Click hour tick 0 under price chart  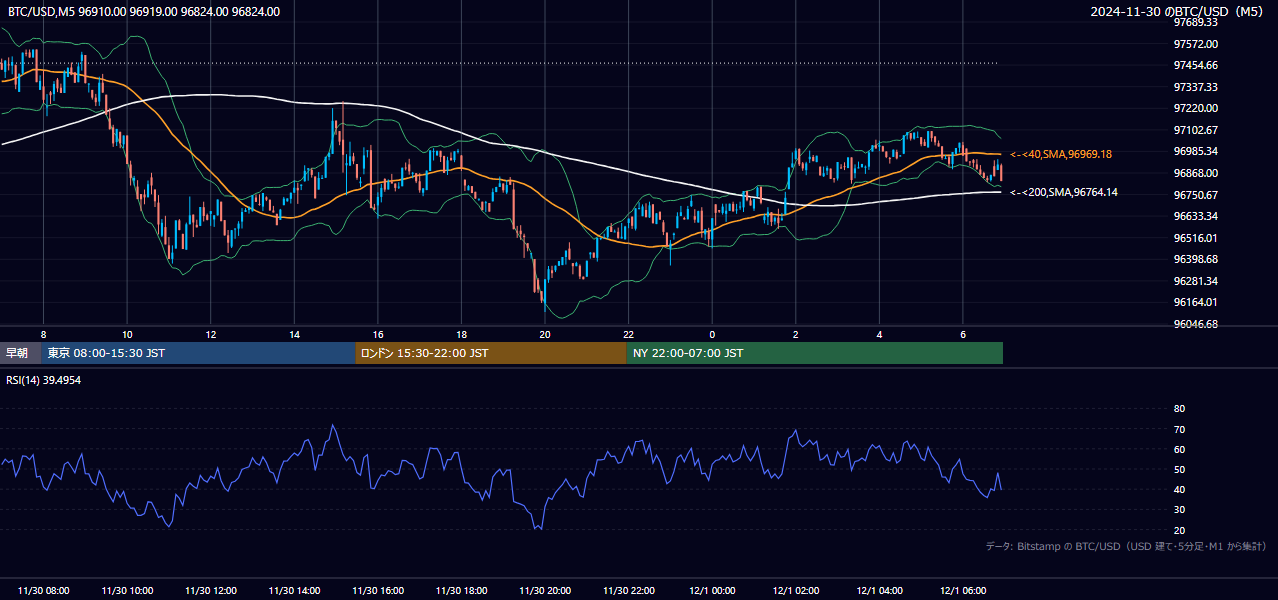(x=712, y=334)
